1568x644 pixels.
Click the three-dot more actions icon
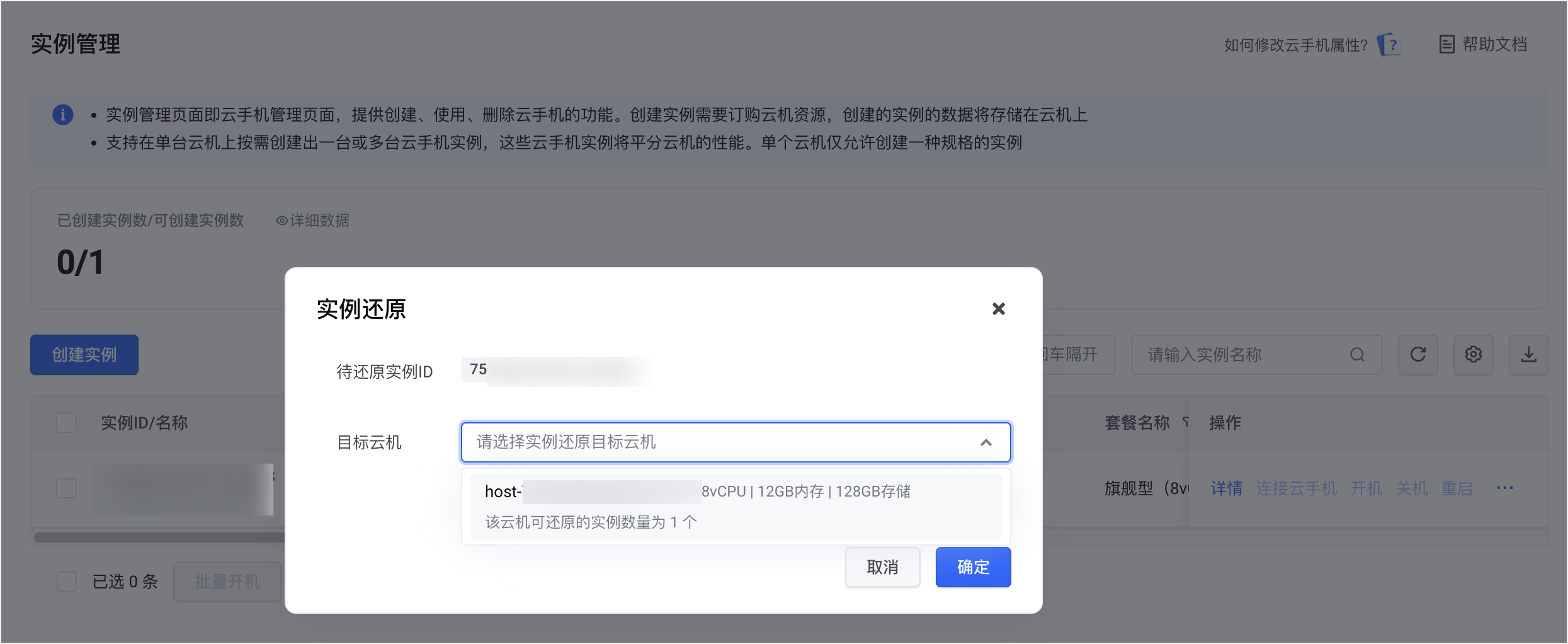point(1504,488)
